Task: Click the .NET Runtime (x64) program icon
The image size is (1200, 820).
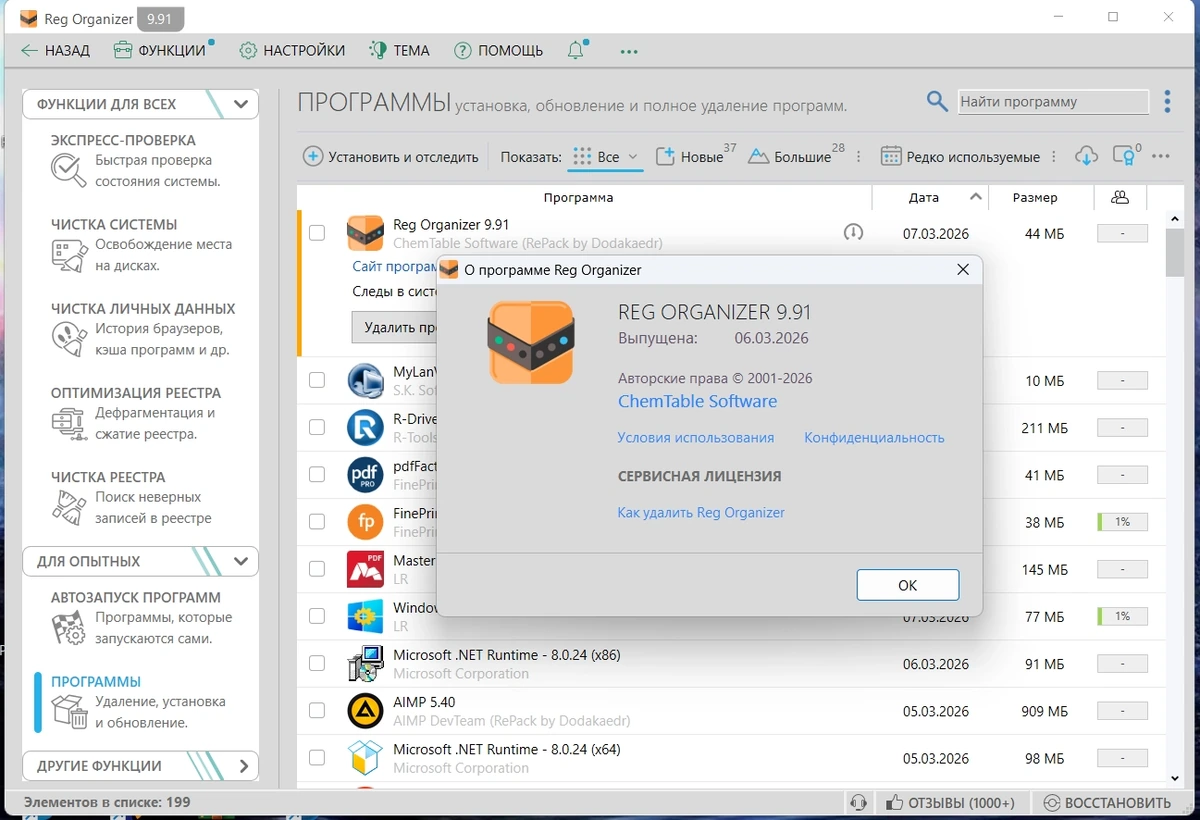Action: (365, 757)
